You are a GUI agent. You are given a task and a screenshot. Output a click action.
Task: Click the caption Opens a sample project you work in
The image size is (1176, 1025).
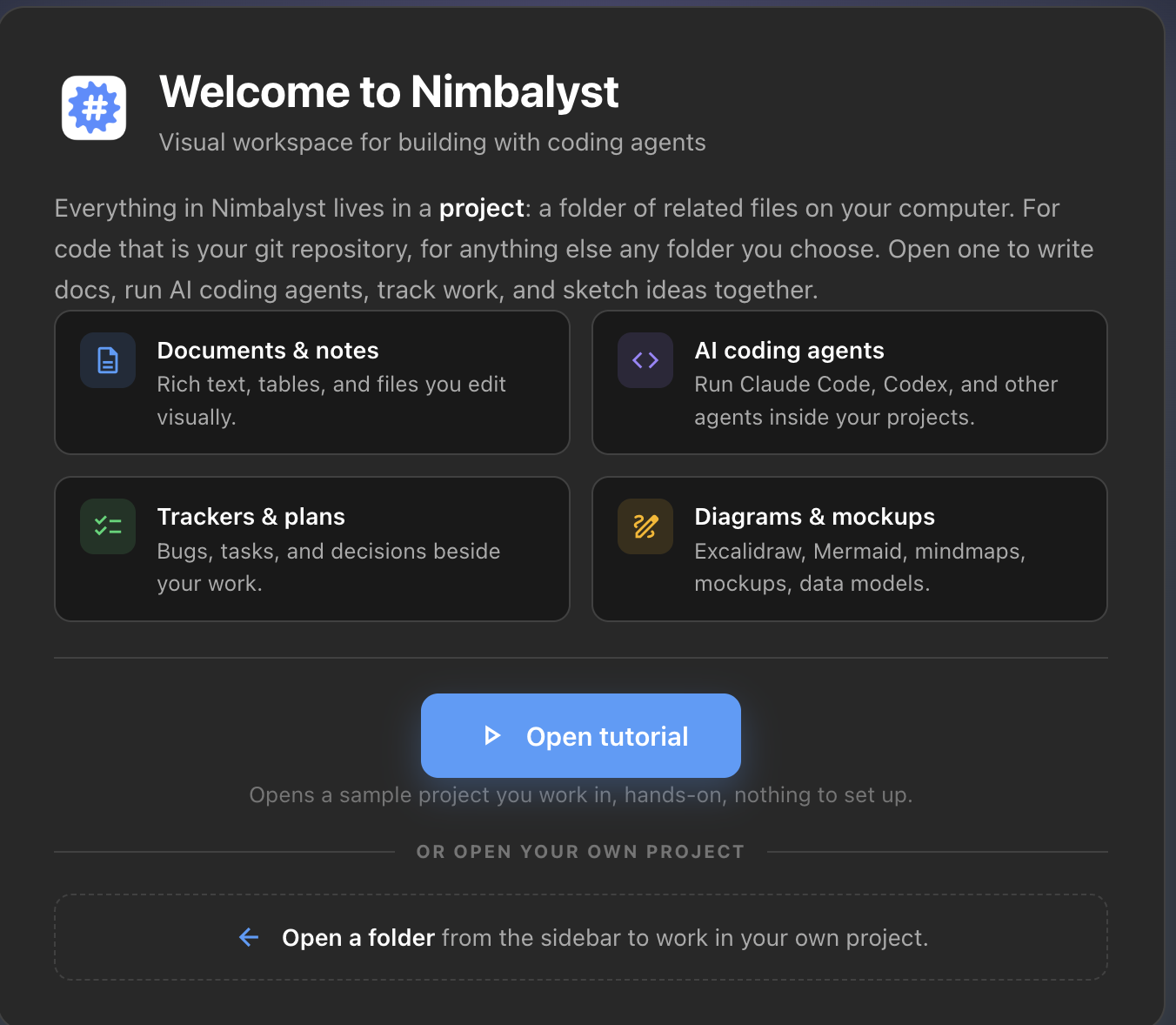pyautogui.click(x=431, y=795)
